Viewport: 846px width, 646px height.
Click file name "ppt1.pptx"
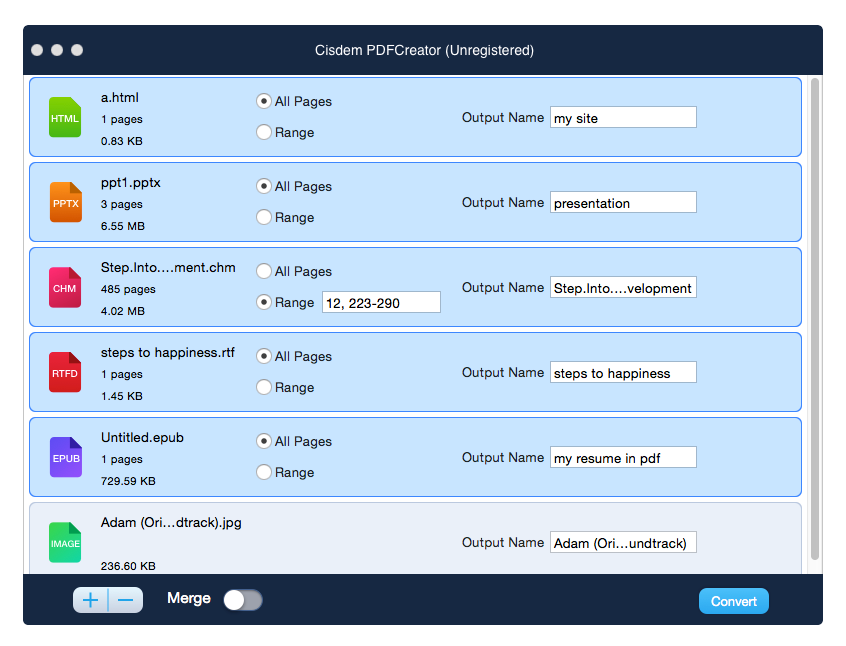131,183
